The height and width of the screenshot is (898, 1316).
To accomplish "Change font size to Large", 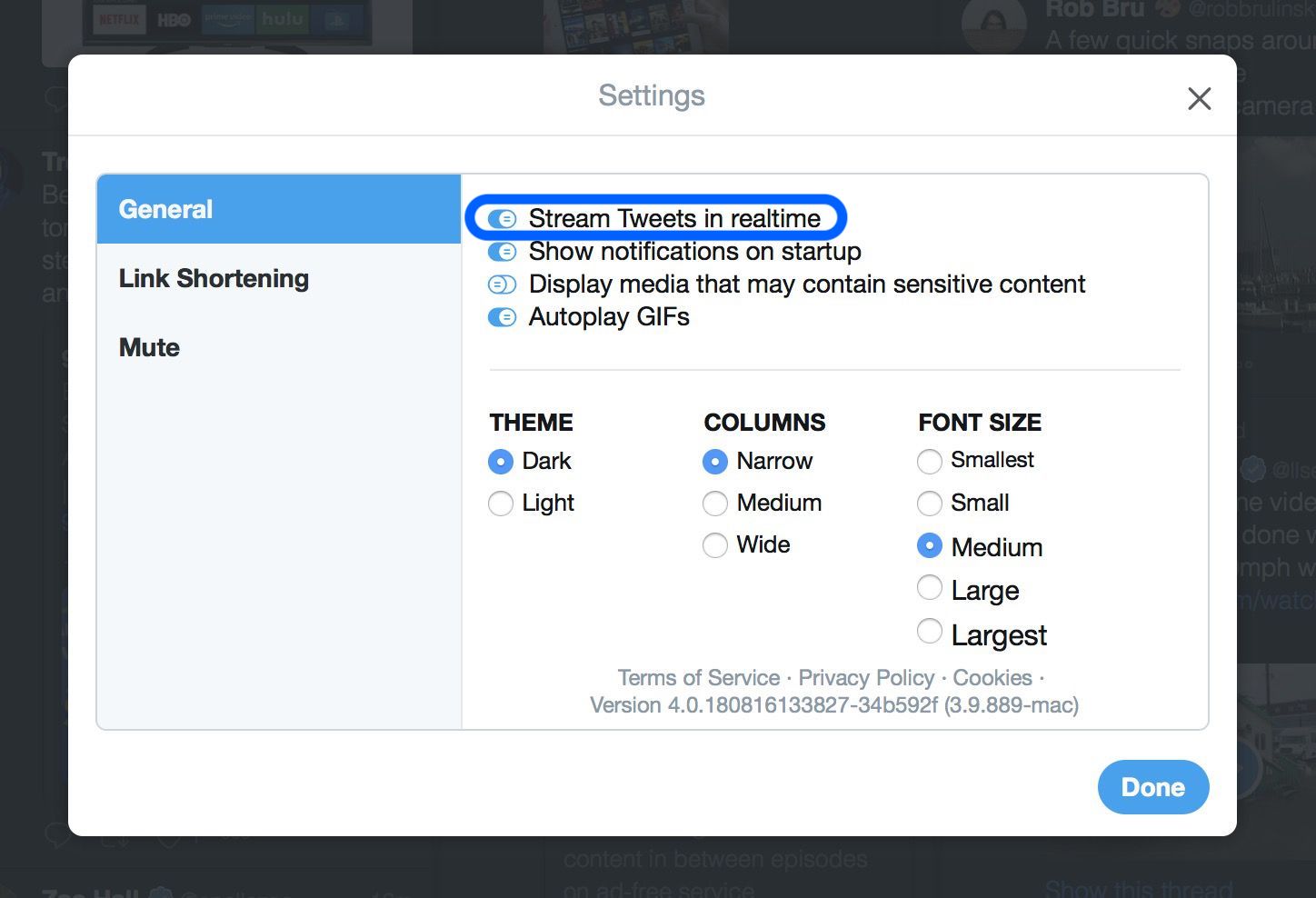I will click(929, 588).
